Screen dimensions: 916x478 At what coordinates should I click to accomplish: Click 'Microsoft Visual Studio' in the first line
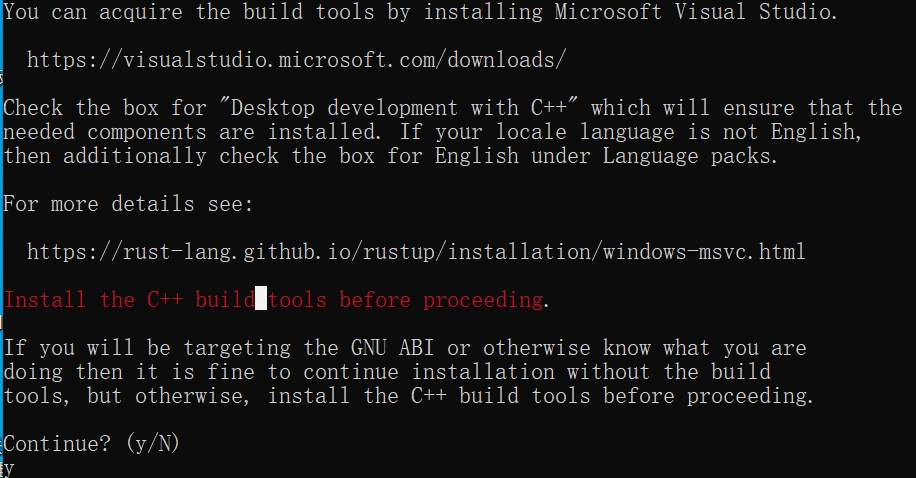pos(695,12)
